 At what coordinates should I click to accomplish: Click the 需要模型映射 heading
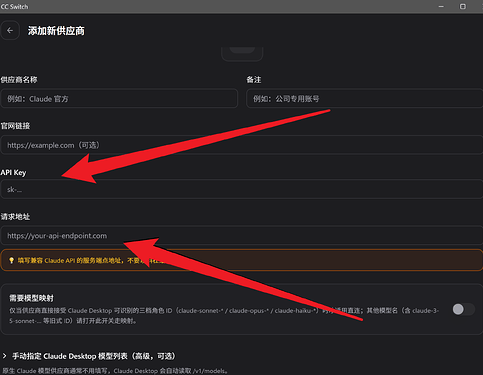(31, 298)
